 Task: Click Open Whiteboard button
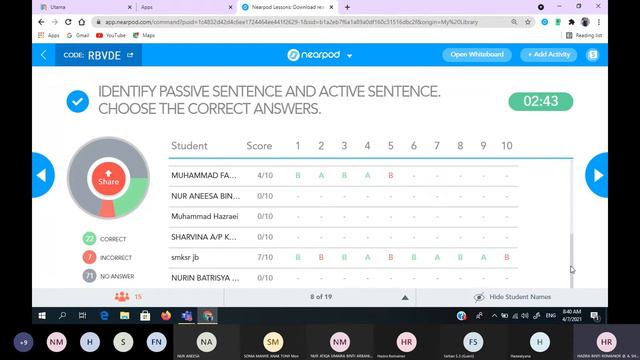click(477, 55)
